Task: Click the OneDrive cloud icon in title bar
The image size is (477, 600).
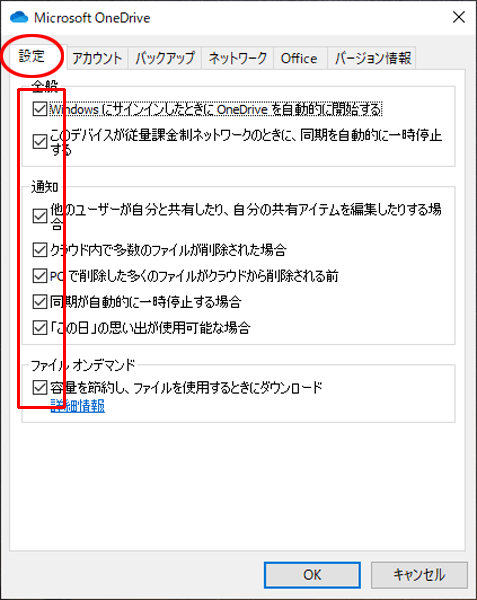Action: pos(19,18)
